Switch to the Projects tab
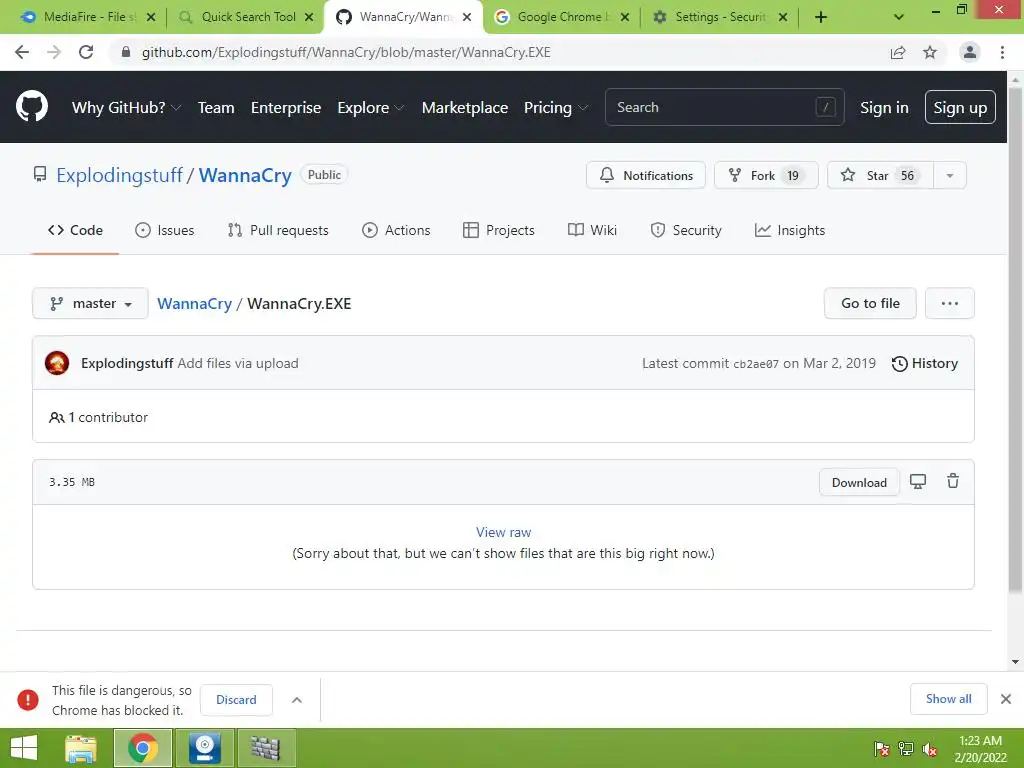The height and width of the screenshot is (768, 1024). click(498, 231)
